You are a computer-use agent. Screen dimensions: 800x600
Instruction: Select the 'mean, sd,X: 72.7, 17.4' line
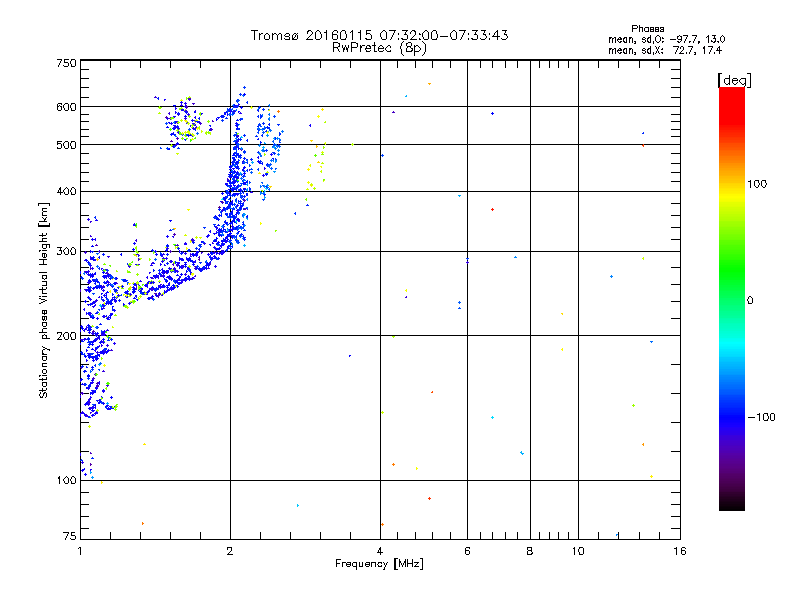point(665,50)
